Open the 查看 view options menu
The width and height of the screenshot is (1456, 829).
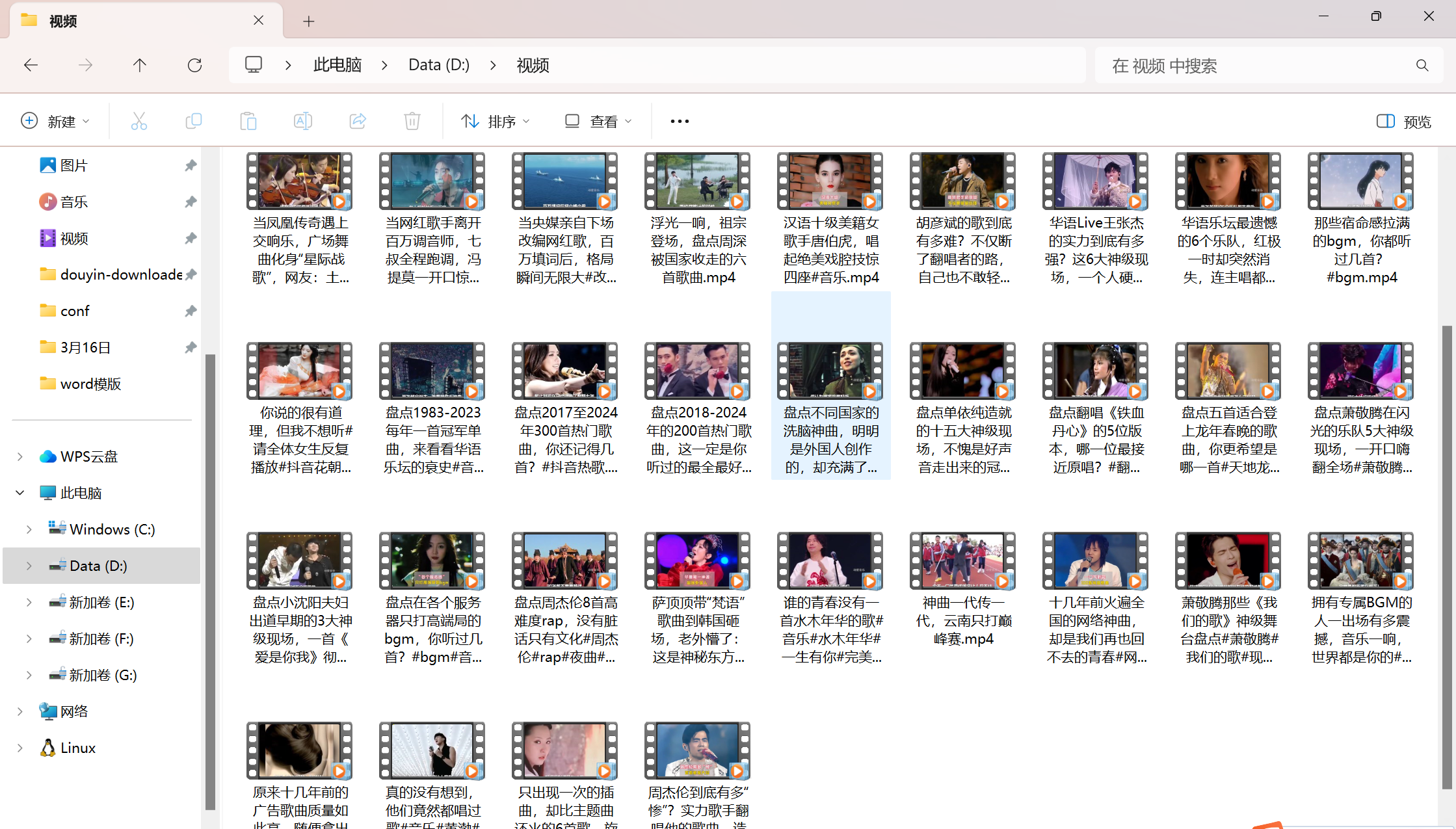598,122
